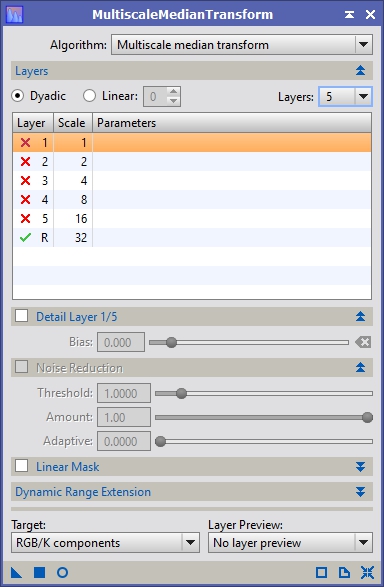
Task: Select the Linear scaling option
Action: (89, 96)
